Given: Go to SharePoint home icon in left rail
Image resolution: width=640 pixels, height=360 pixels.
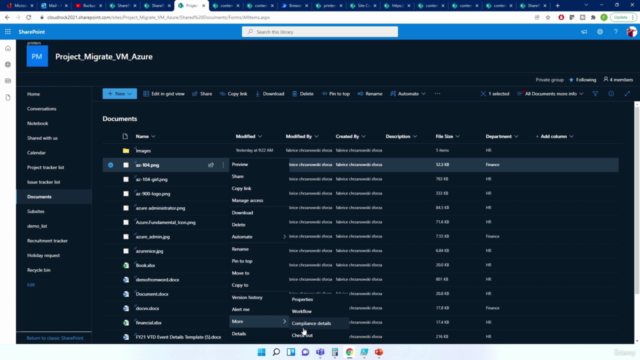Looking at the screenshot, I should pyautogui.click(x=8, y=49).
